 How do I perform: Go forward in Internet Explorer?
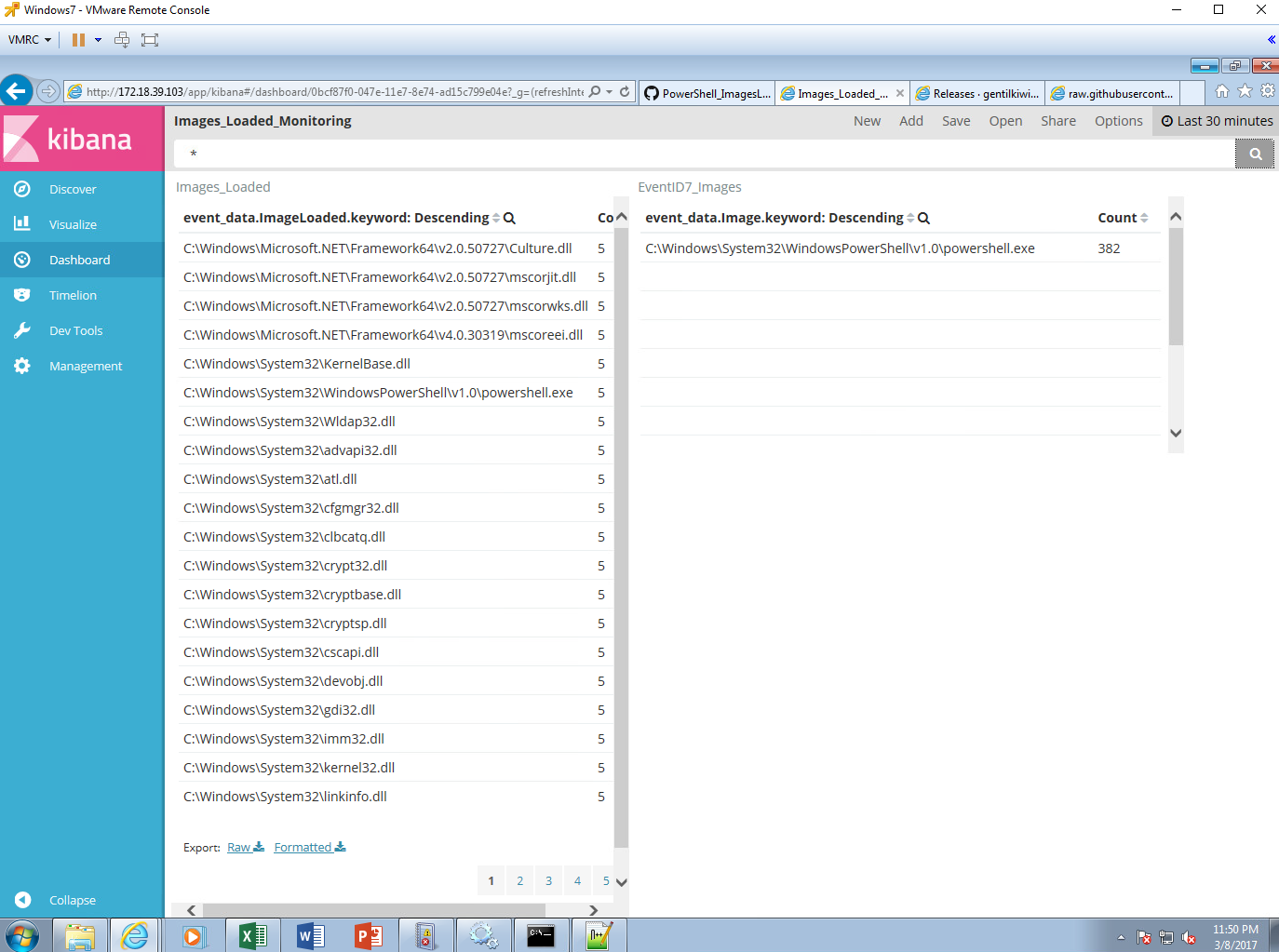[48, 91]
